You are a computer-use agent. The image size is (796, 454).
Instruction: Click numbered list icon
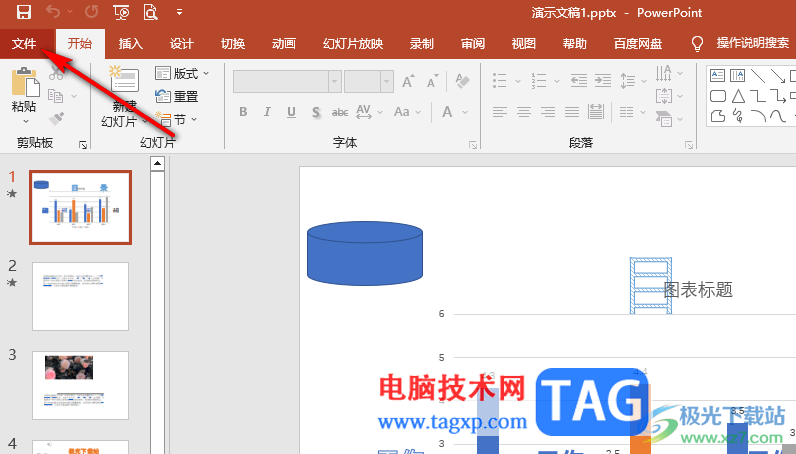point(539,81)
